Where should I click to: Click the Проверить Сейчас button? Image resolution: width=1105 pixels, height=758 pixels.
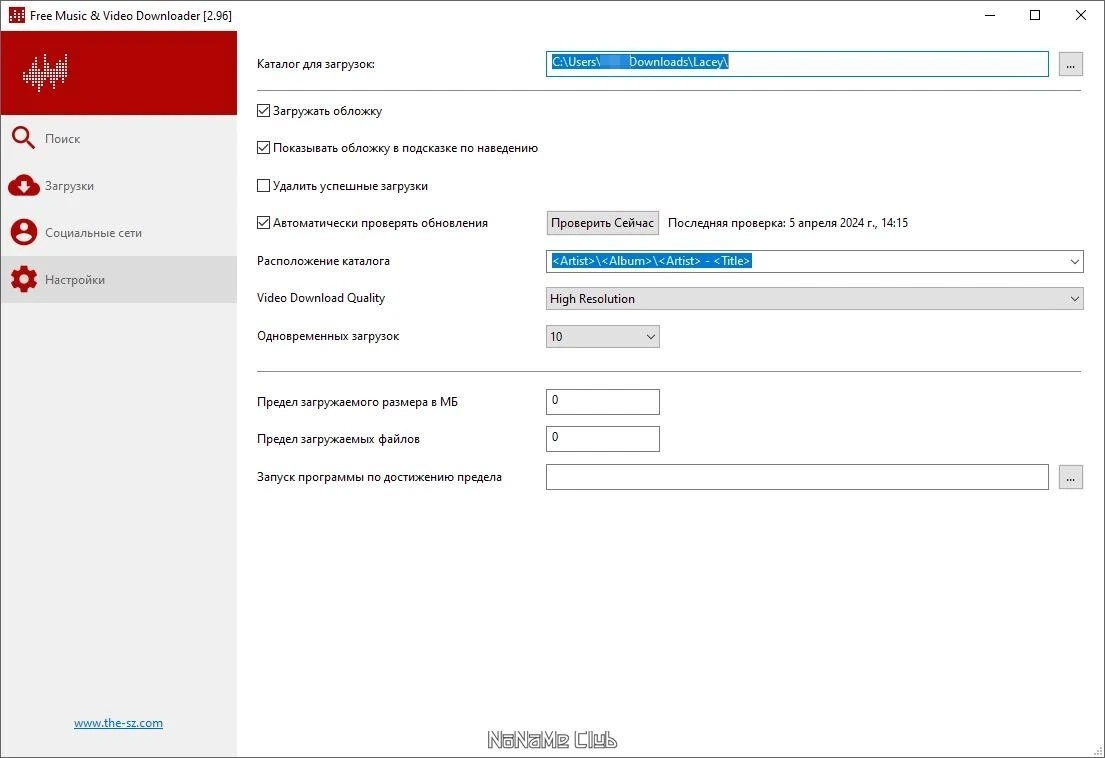point(603,223)
